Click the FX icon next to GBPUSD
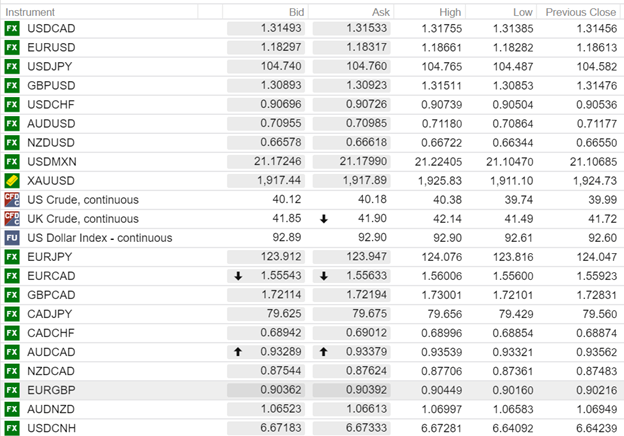The height and width of the screenshot is (436, 624). (x=12, y=85)
